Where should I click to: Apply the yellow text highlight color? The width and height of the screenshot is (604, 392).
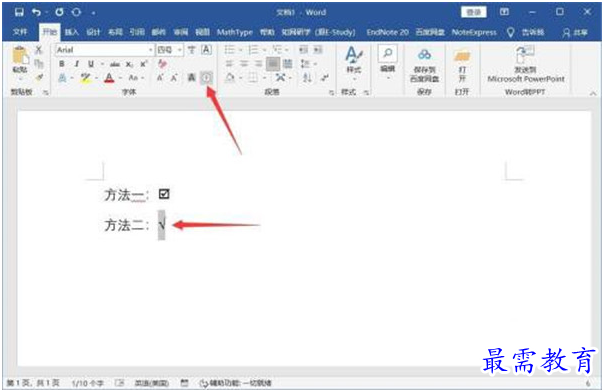click(86, 78)
